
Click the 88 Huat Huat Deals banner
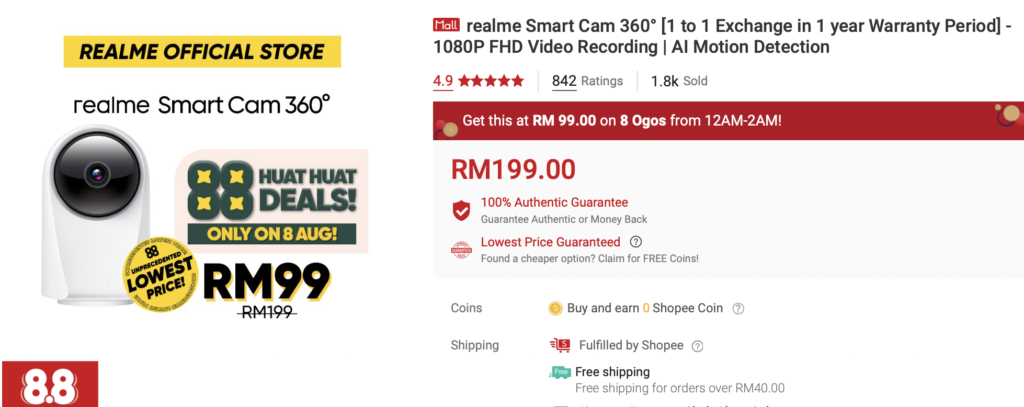[272, 201]
